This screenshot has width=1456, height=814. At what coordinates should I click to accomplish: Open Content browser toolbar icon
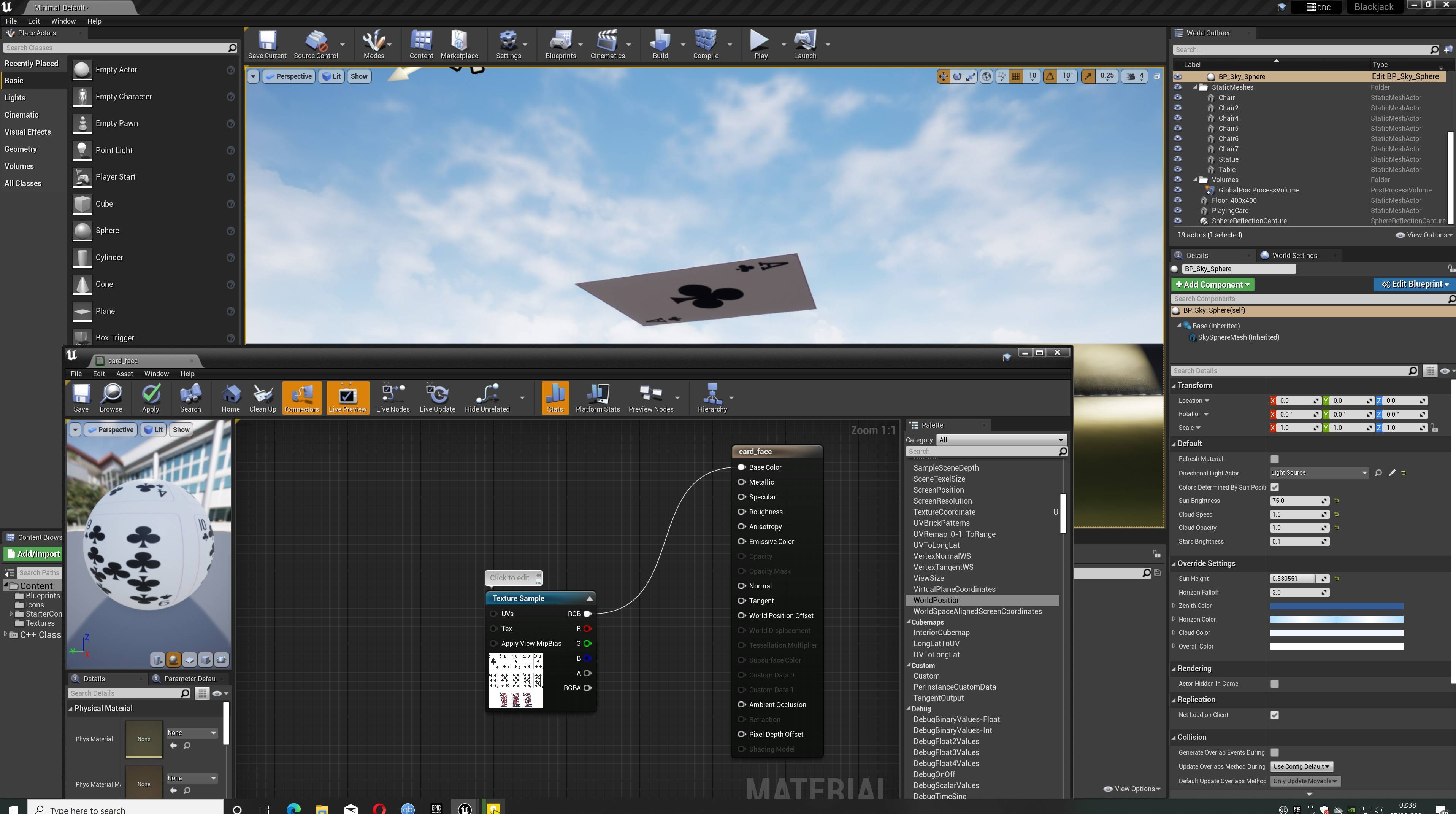pyautogui.click(x=421, y=45)
